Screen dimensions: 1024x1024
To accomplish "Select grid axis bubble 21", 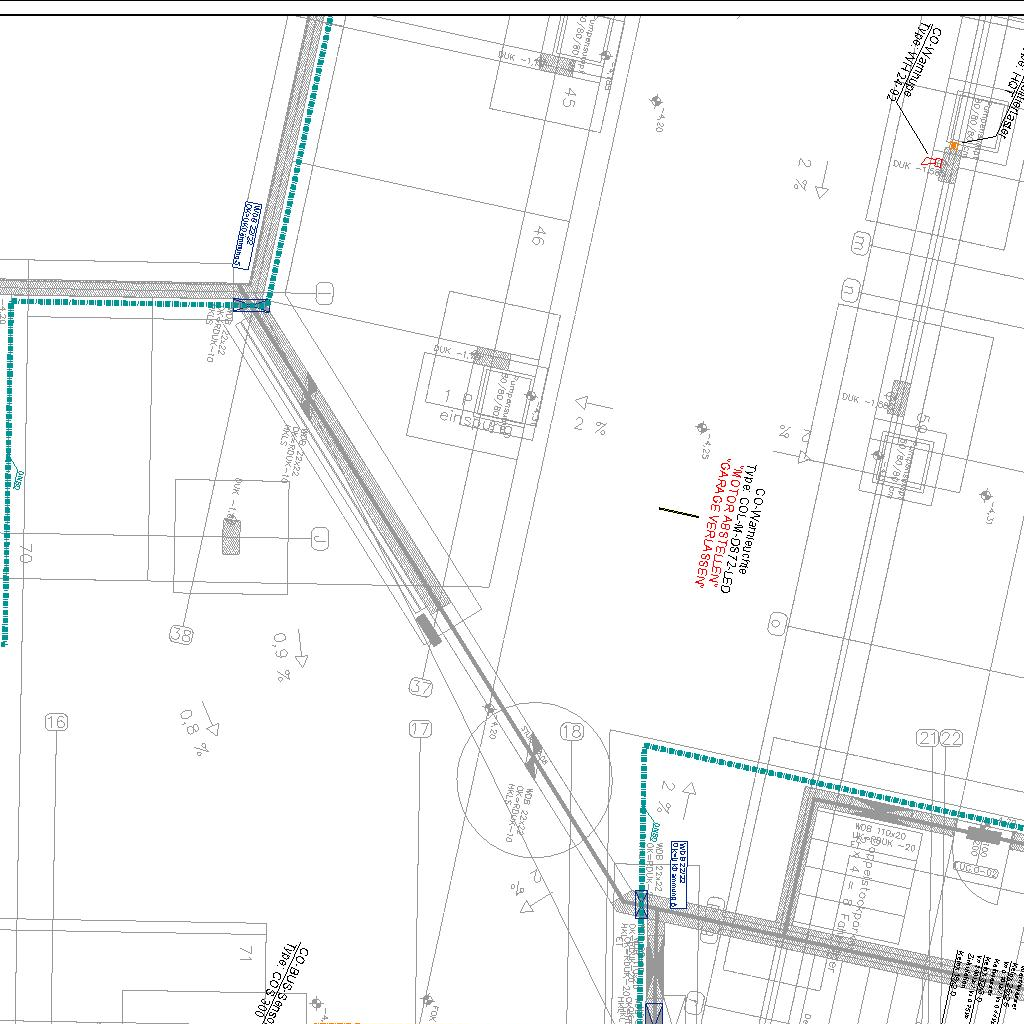I will (928, 738).
